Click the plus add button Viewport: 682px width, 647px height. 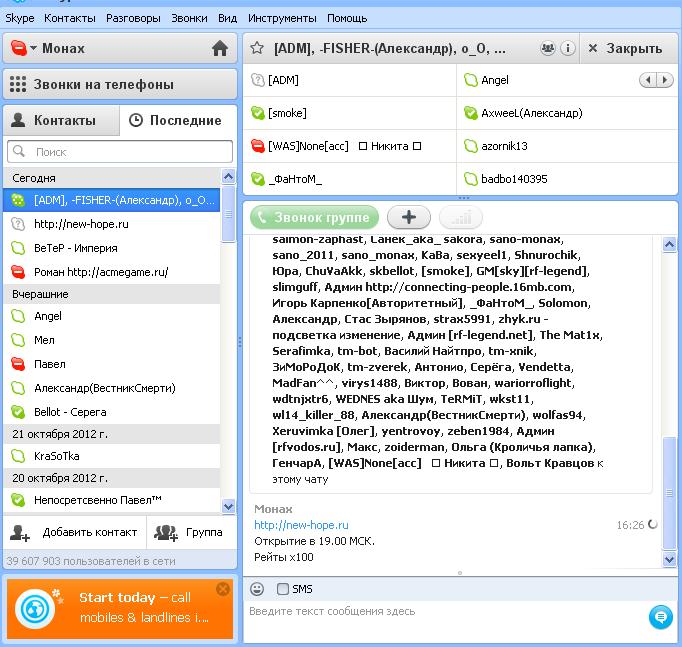click(409, 217)
